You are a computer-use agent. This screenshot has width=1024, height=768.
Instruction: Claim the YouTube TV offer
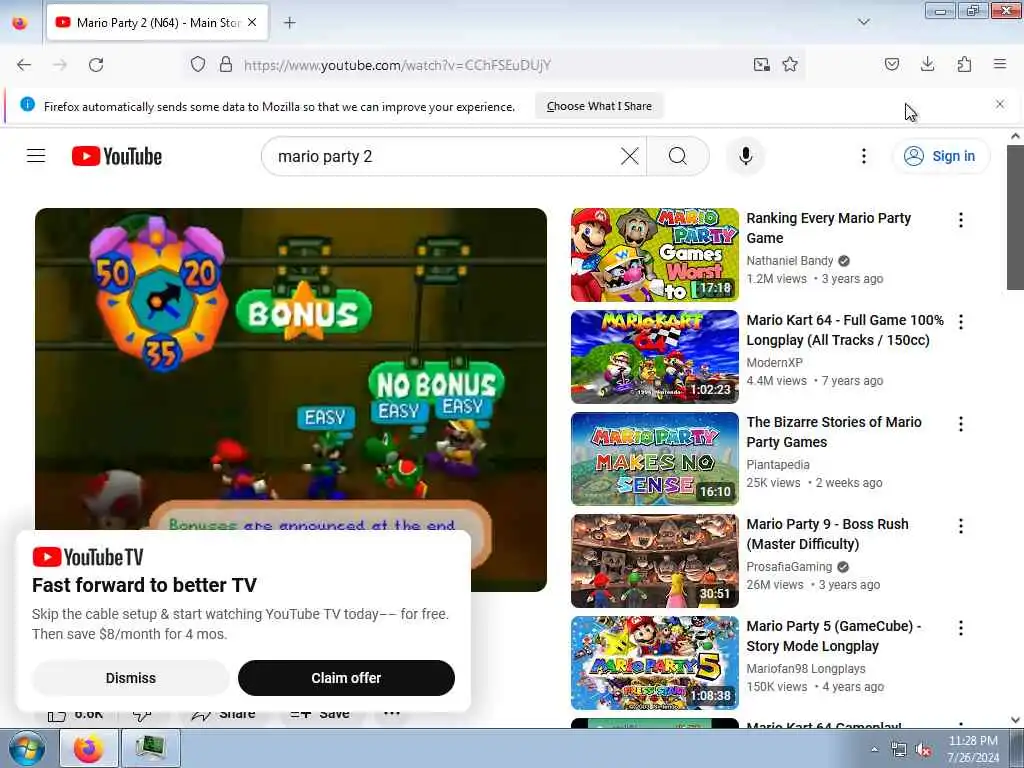(x=346, y=678)
